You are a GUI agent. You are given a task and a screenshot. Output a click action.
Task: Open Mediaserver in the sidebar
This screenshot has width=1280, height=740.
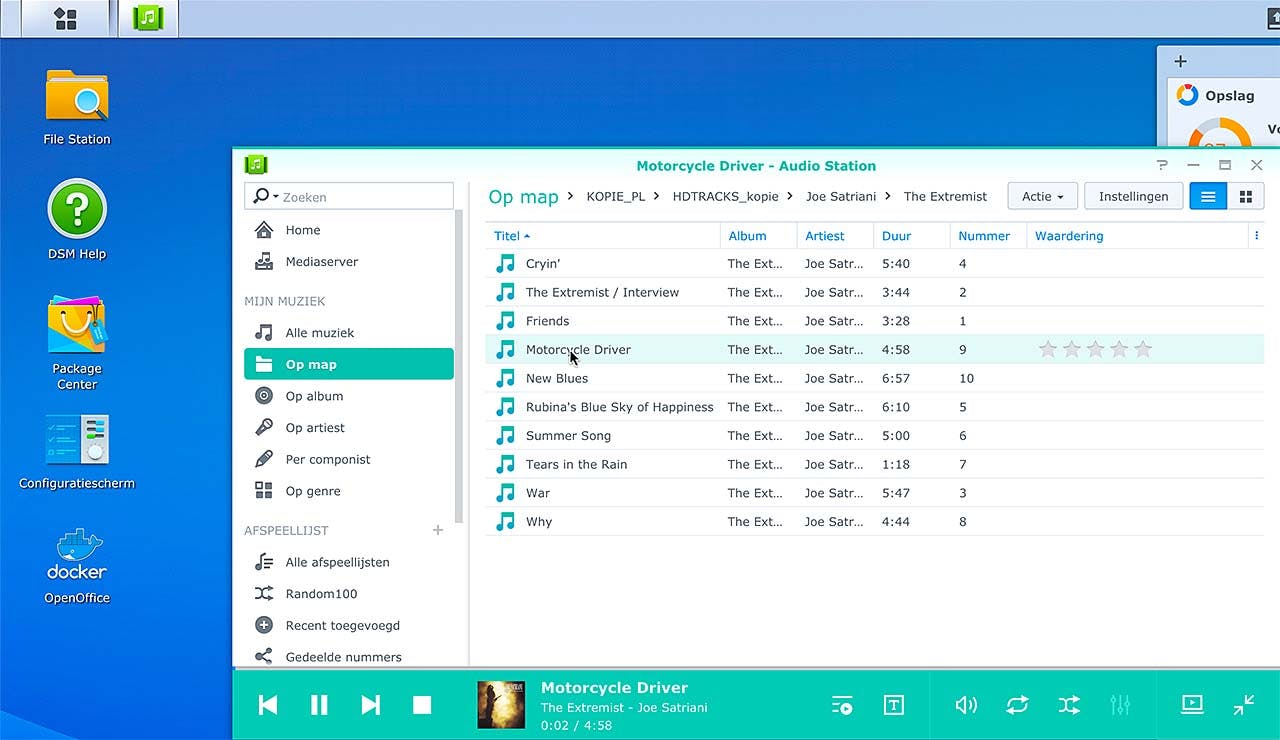coord(349,262)
